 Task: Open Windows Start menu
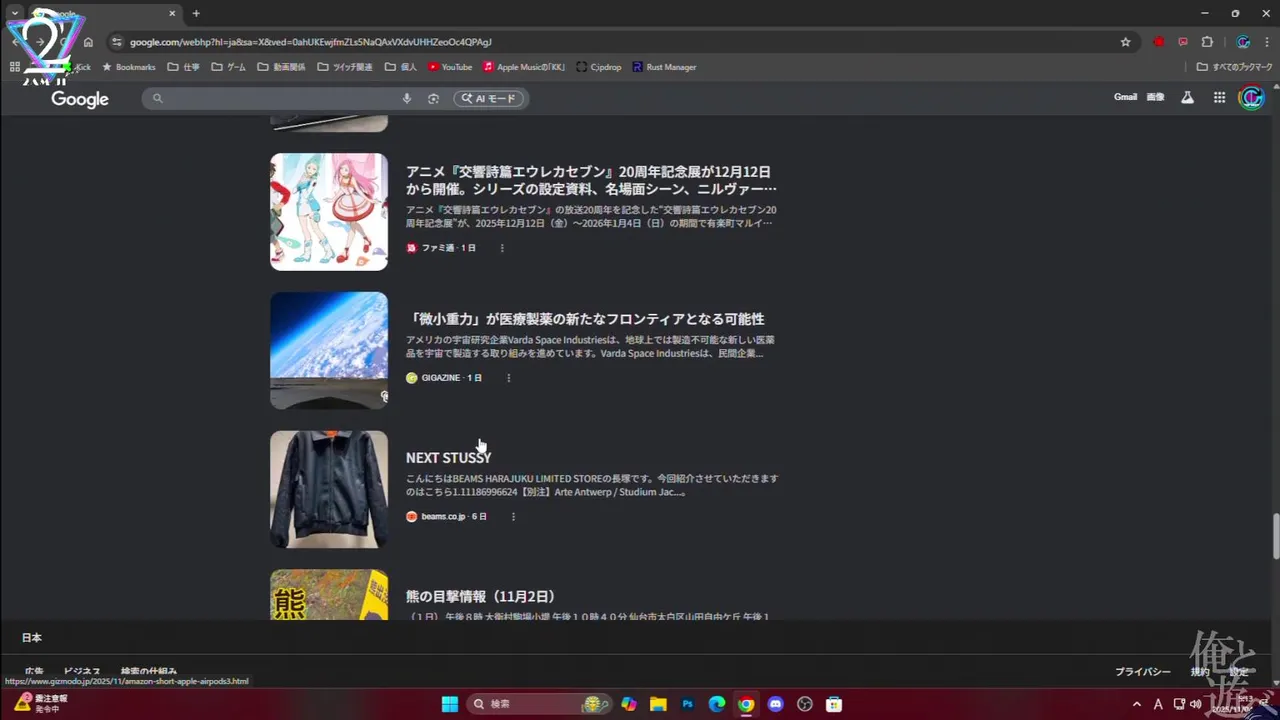click(x=450, y=704)
